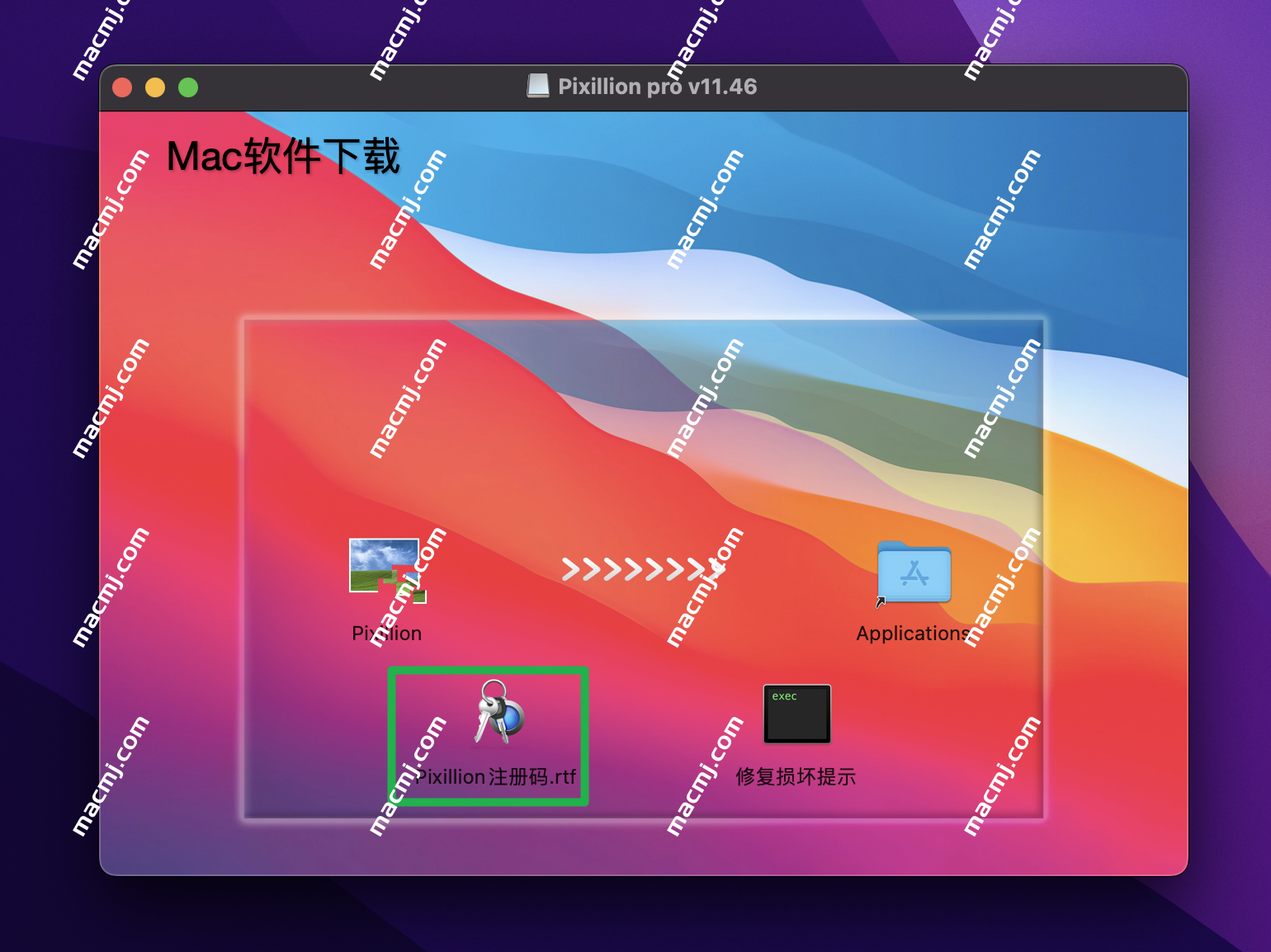1271x952 pixels.
Task: Select the Pixillion app icon
Action: coord(387,571)
